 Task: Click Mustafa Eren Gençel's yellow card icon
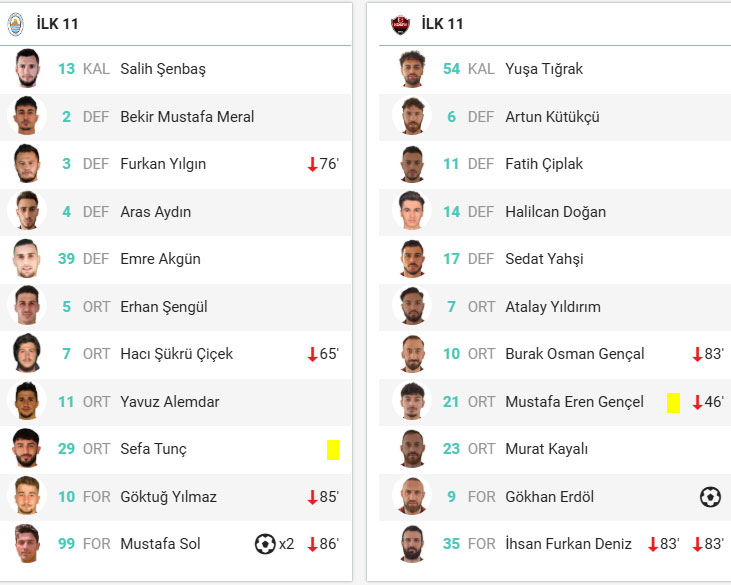pos(673,402)
